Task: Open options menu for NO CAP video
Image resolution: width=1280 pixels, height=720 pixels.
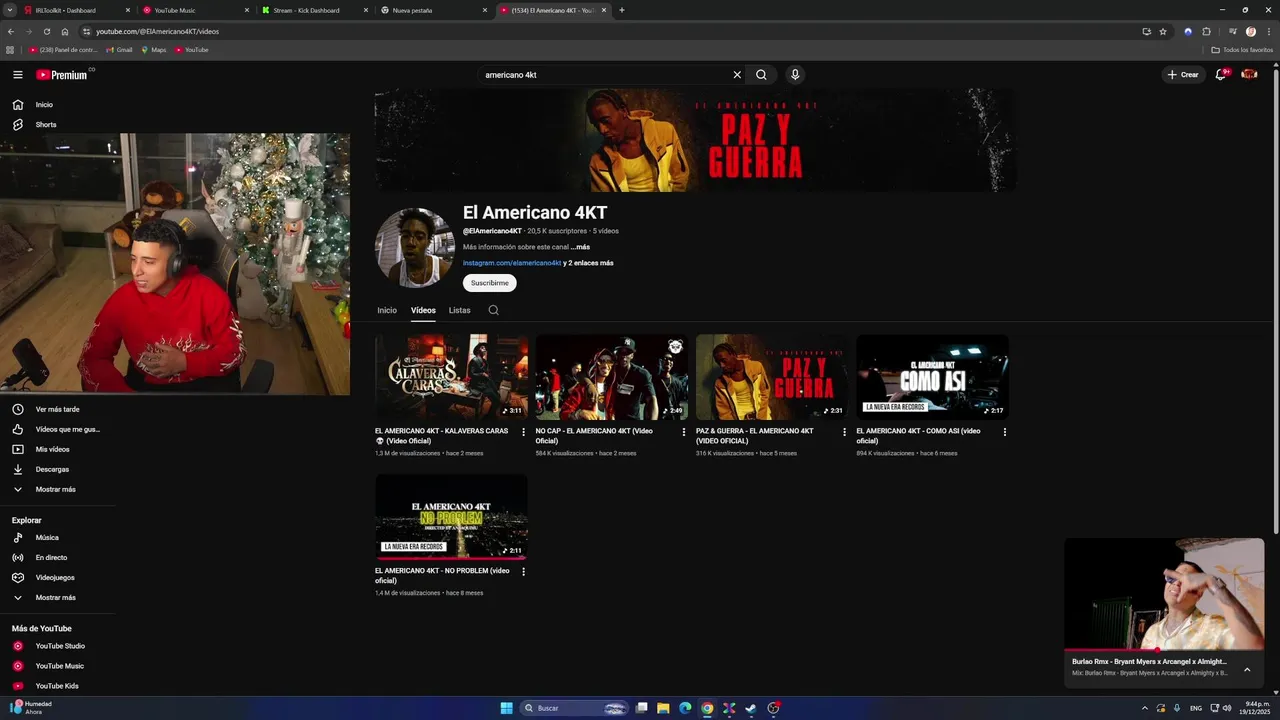Action: tap(684, 432)
